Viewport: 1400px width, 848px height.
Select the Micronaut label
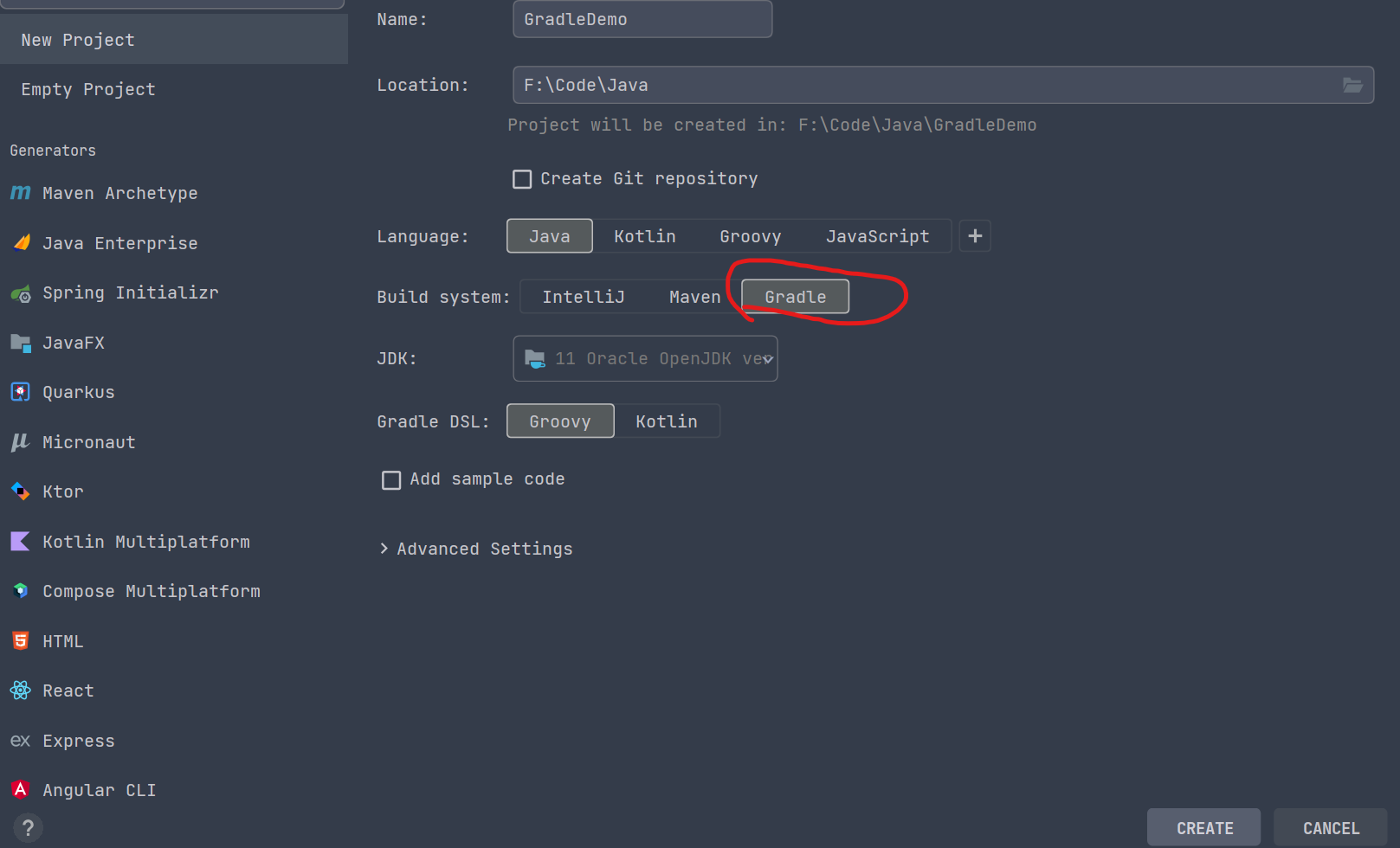89,442
